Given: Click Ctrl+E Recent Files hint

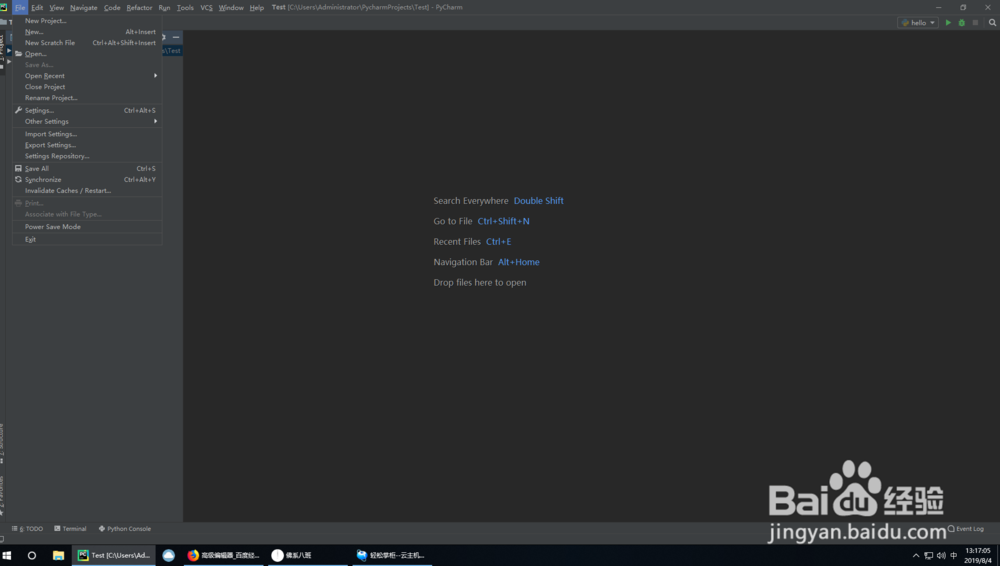Looking at the screenshot, I should point(498,241).
